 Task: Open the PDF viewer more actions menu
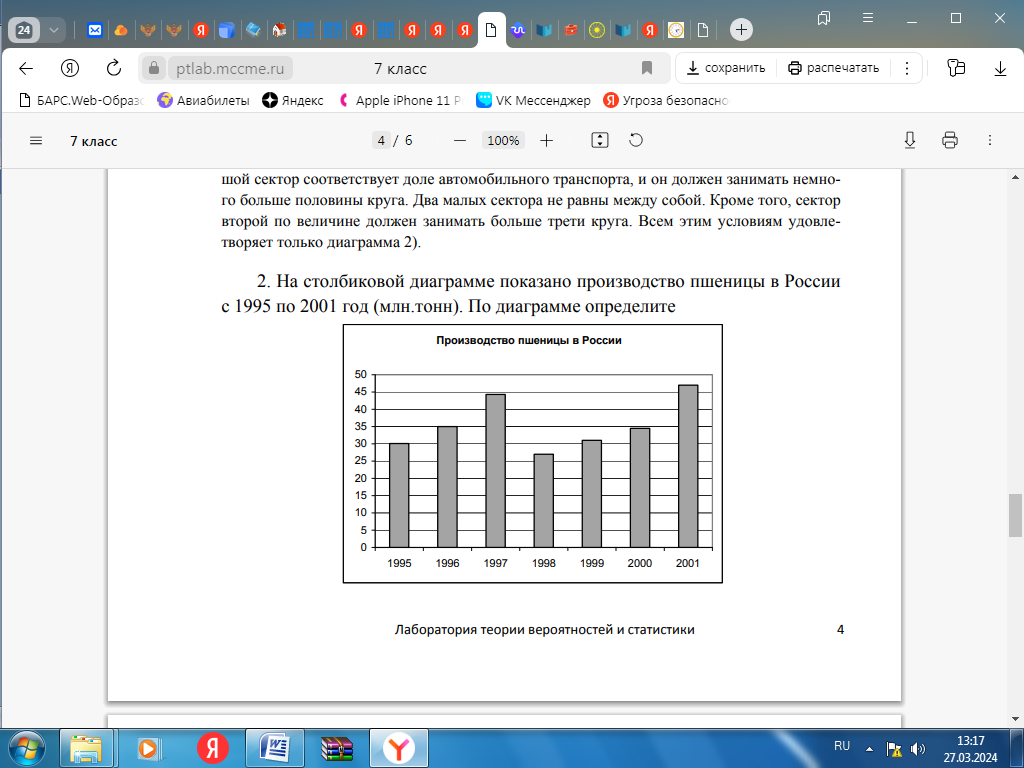click(x=990, y=140)
